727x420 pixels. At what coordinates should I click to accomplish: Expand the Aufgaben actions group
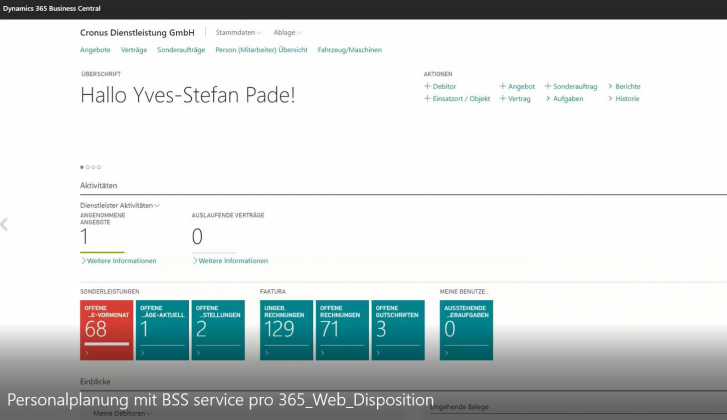pyautogui.click(x=564, y=98)
